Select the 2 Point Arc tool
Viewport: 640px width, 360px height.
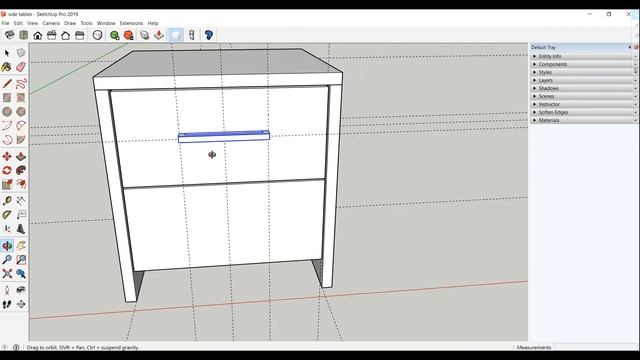click(21, 125)
